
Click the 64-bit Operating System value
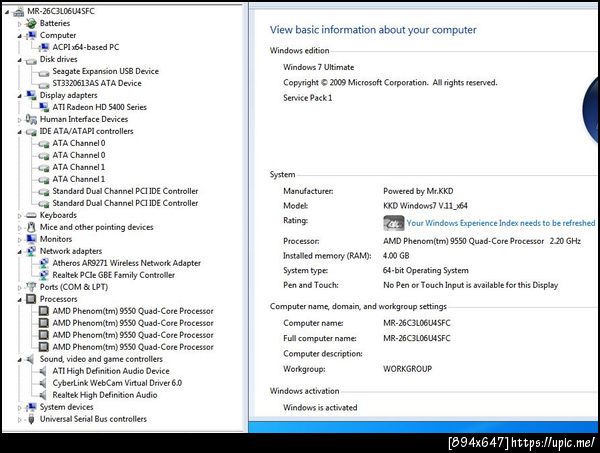click(426, 270)
